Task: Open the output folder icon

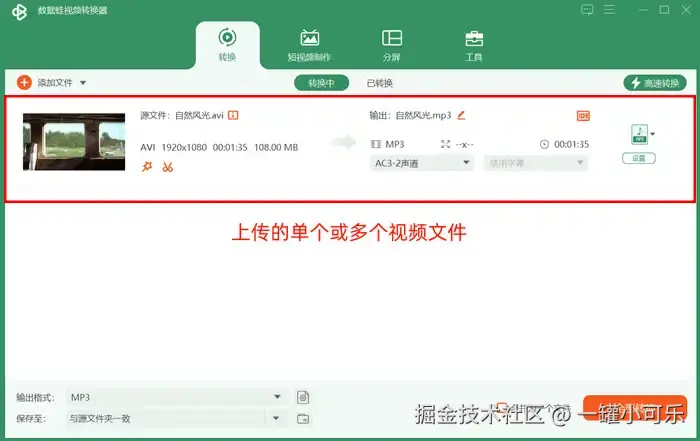Action: 303,419
